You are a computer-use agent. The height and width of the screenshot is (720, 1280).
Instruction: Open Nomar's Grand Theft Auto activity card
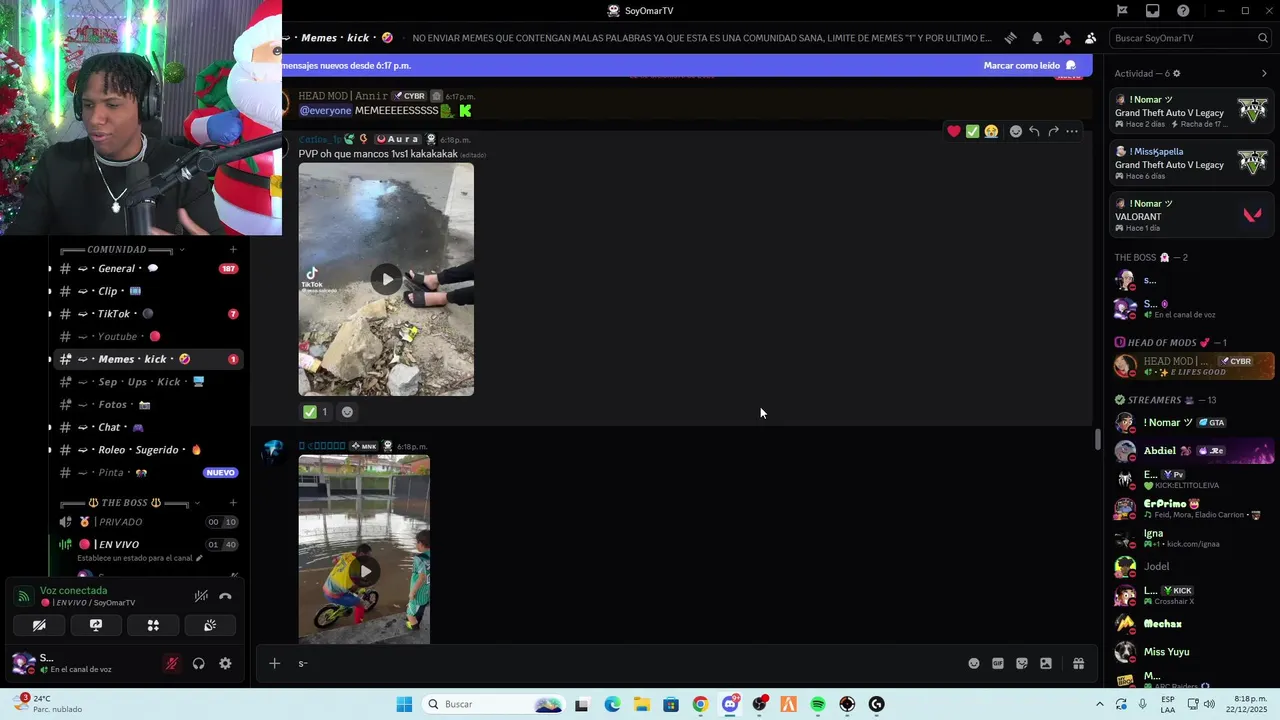[1192, 112]
